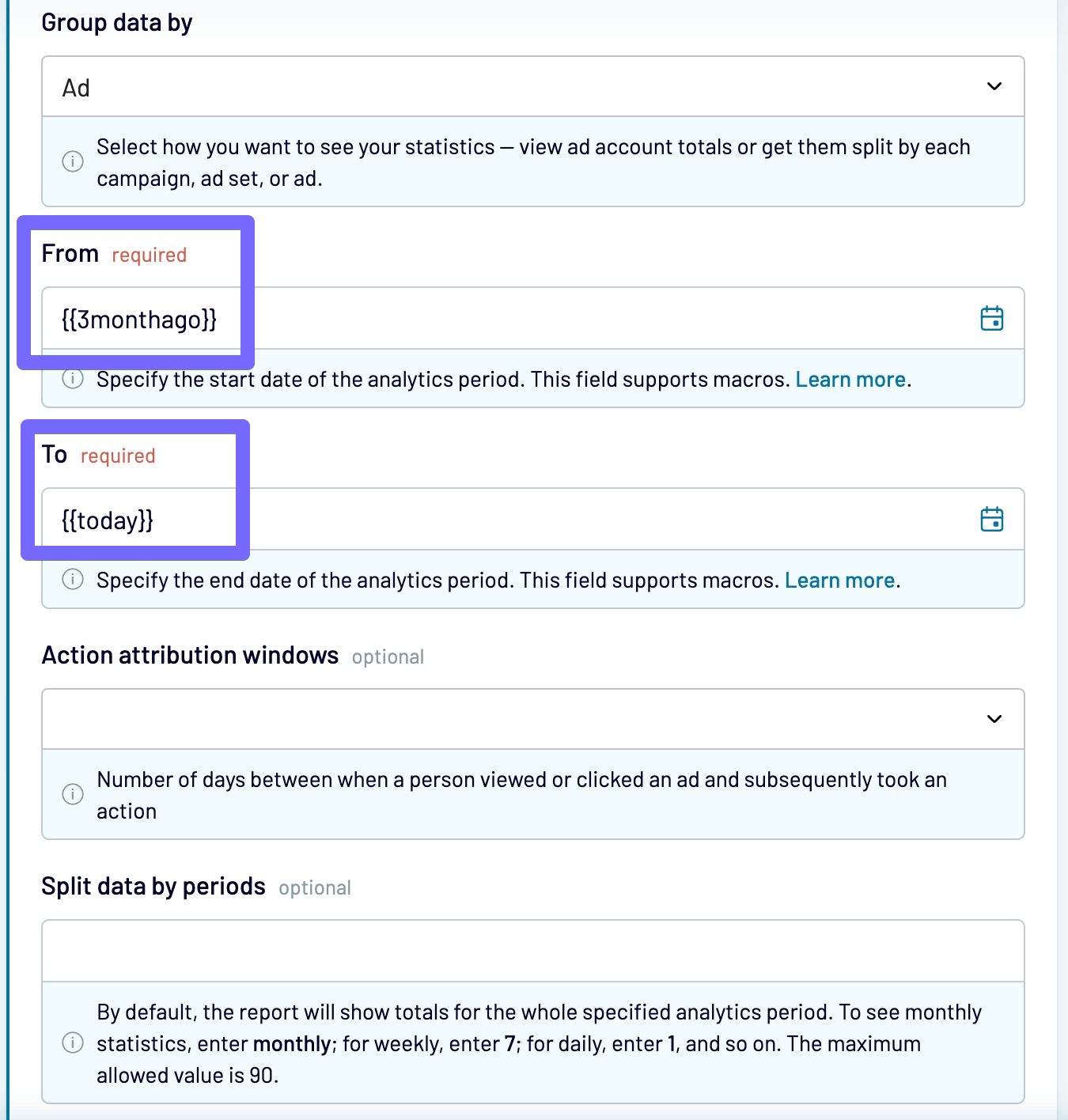
Task: Click the info icon under From field
Action: 73,379
